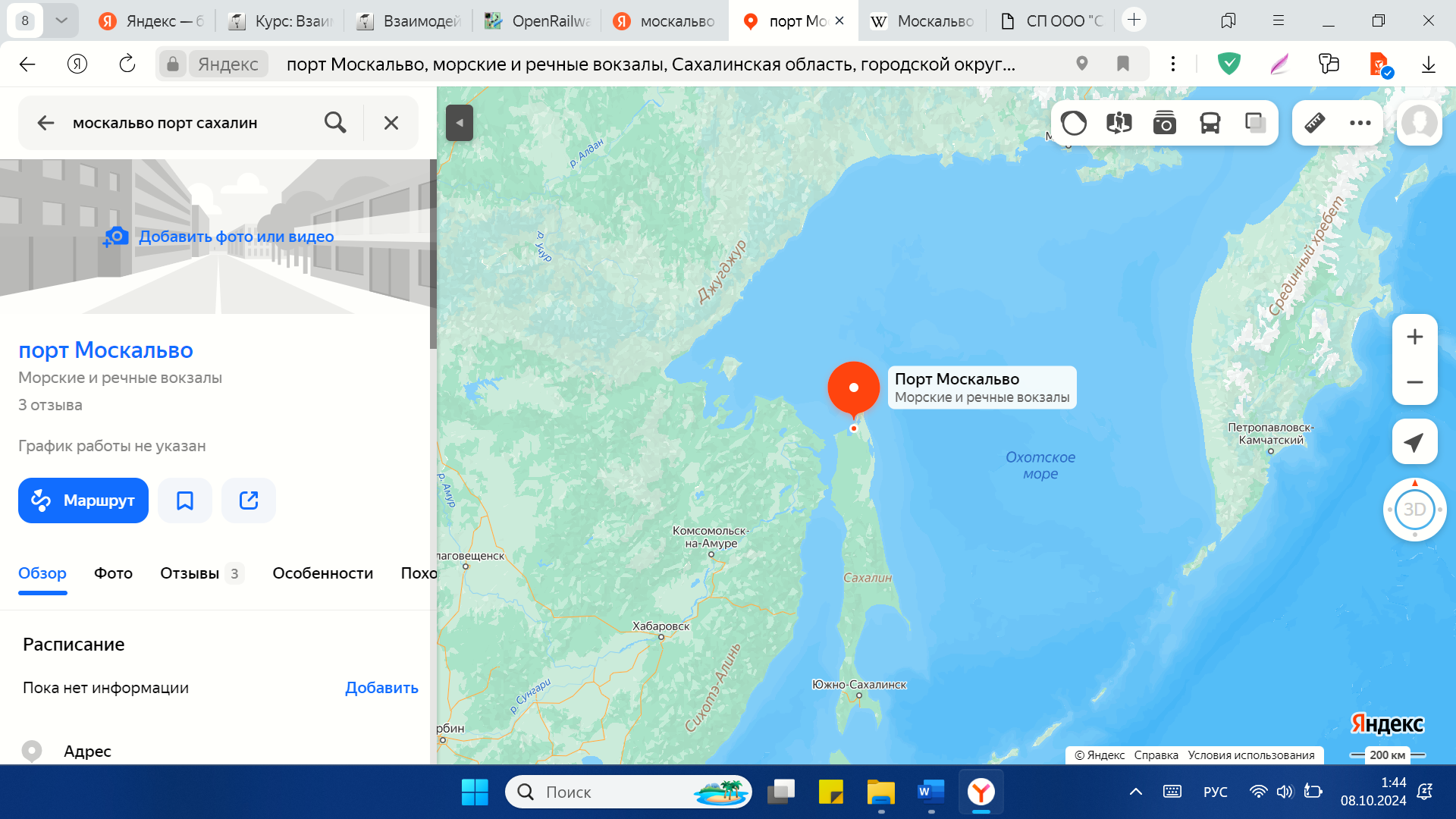Click in the Maps search field
The width and height of the screenshot is (1456, 819).
click(x=190, y=123)
